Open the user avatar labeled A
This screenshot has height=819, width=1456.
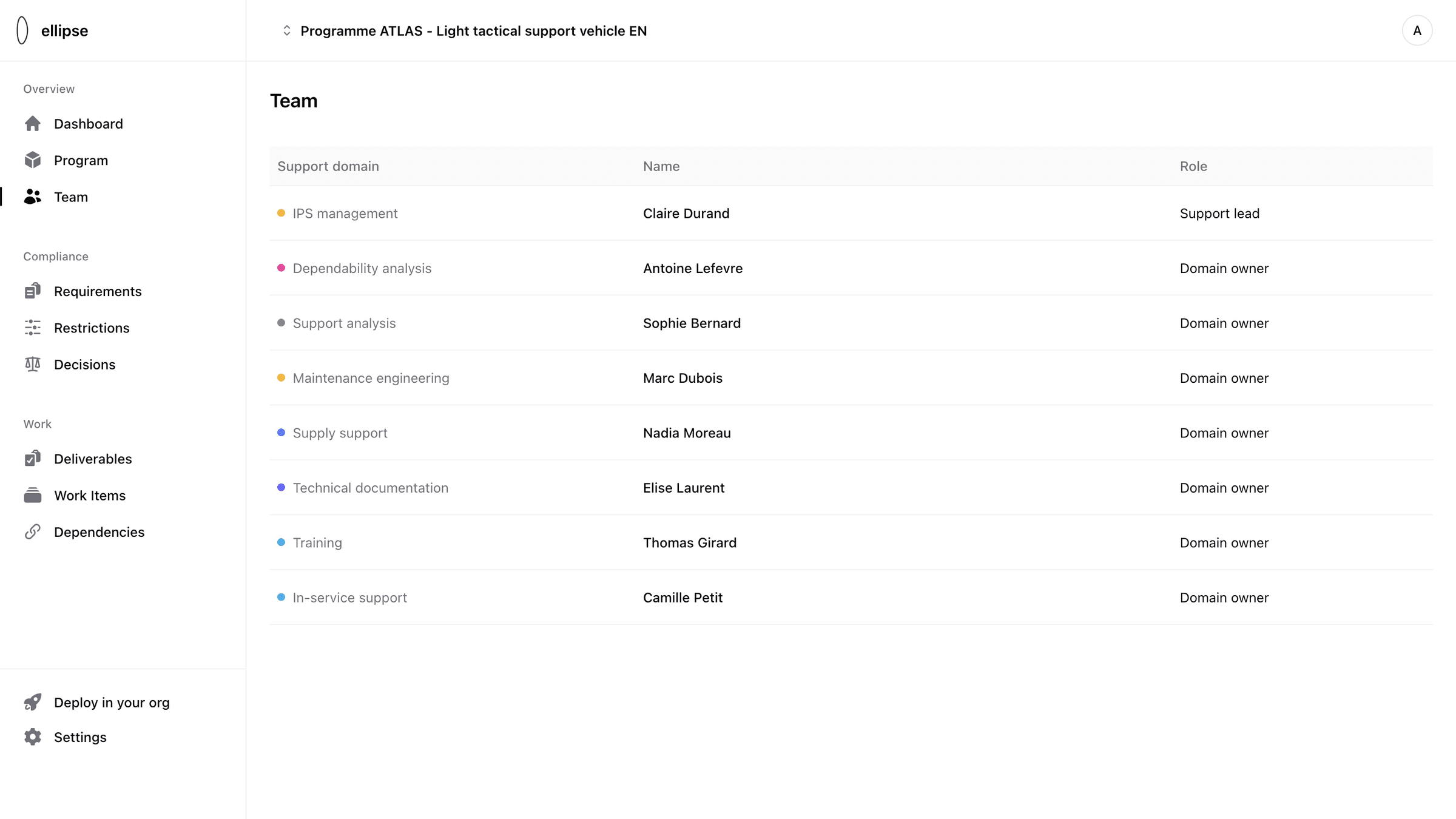click(1417, 30)
